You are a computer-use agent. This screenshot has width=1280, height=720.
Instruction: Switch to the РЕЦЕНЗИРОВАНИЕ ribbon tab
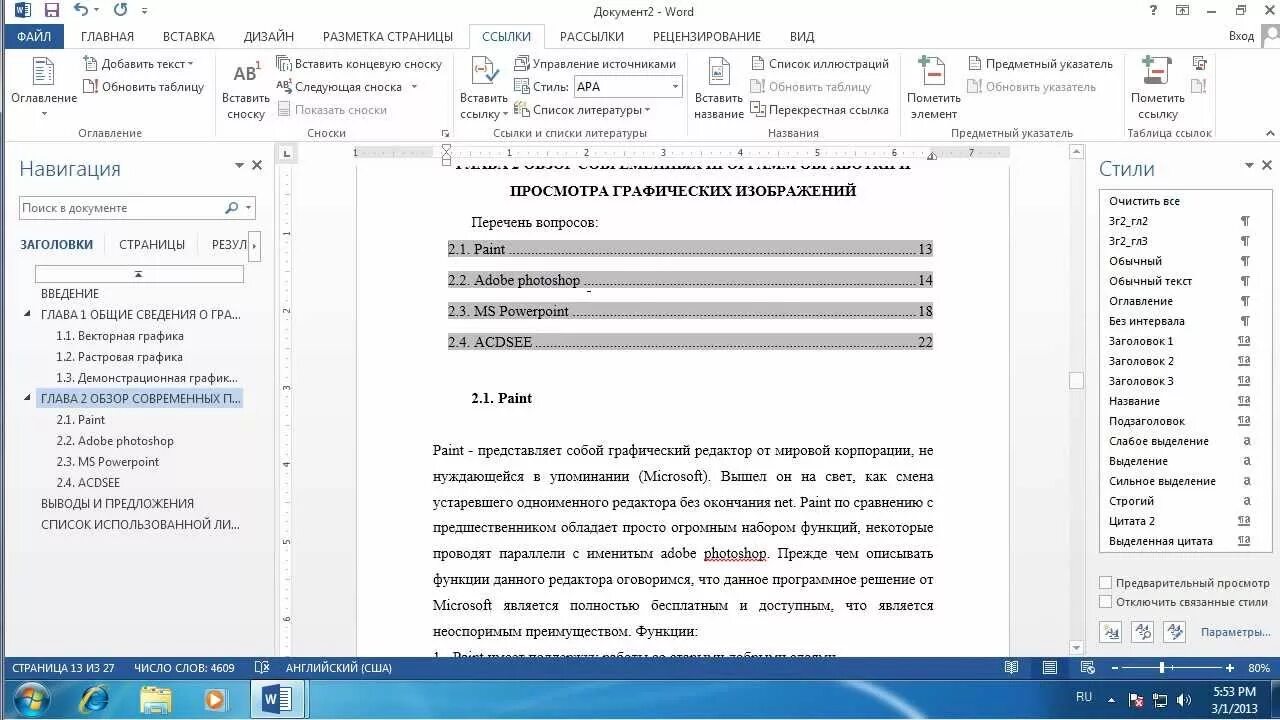pos(707,36)
